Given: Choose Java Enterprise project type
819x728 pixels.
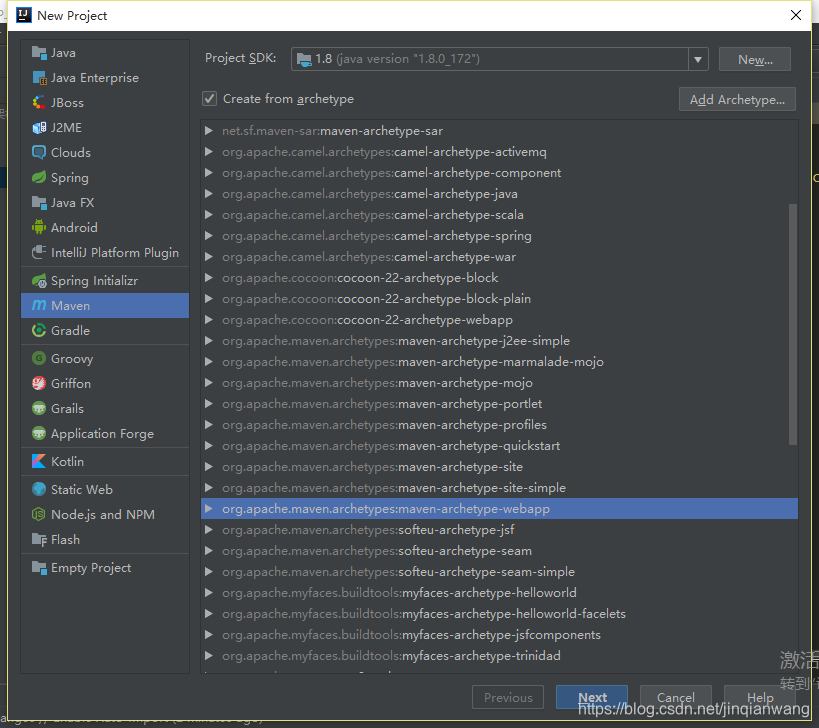Looking at the screenshot, I should [105, 78].
